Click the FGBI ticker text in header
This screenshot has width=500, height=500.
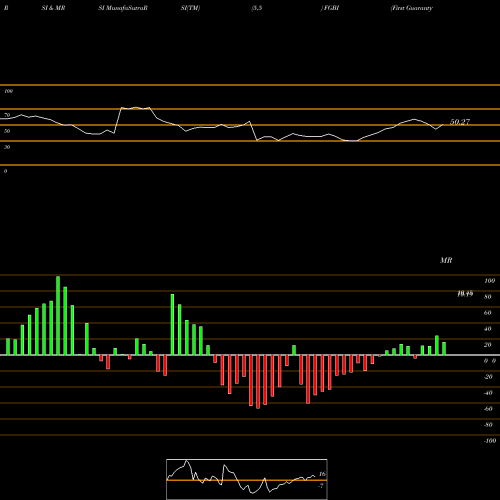pyautogui.click(x=331, y=8)
